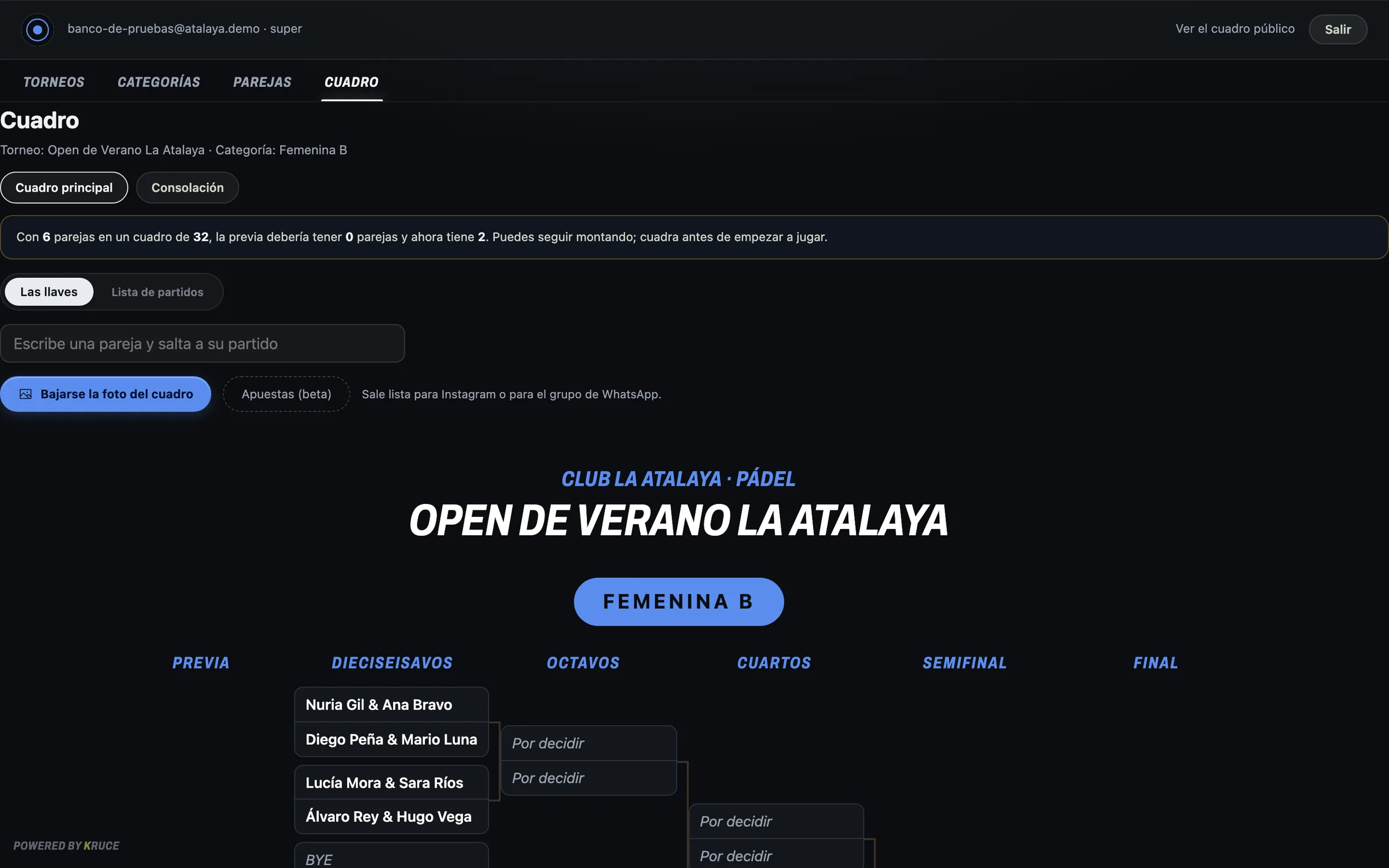Click the Club La Atalaya · Pádel subtitle

[x=679, y=479]
